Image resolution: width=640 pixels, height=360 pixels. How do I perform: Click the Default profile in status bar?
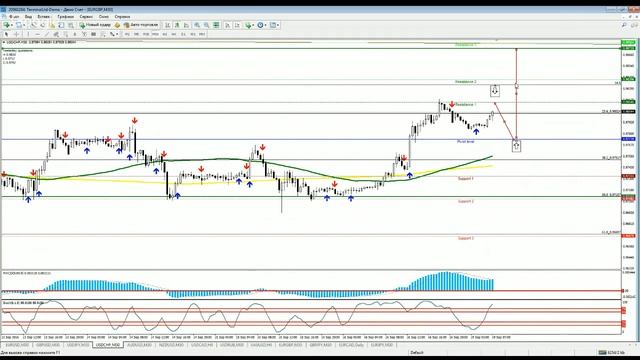coord(417,352)
